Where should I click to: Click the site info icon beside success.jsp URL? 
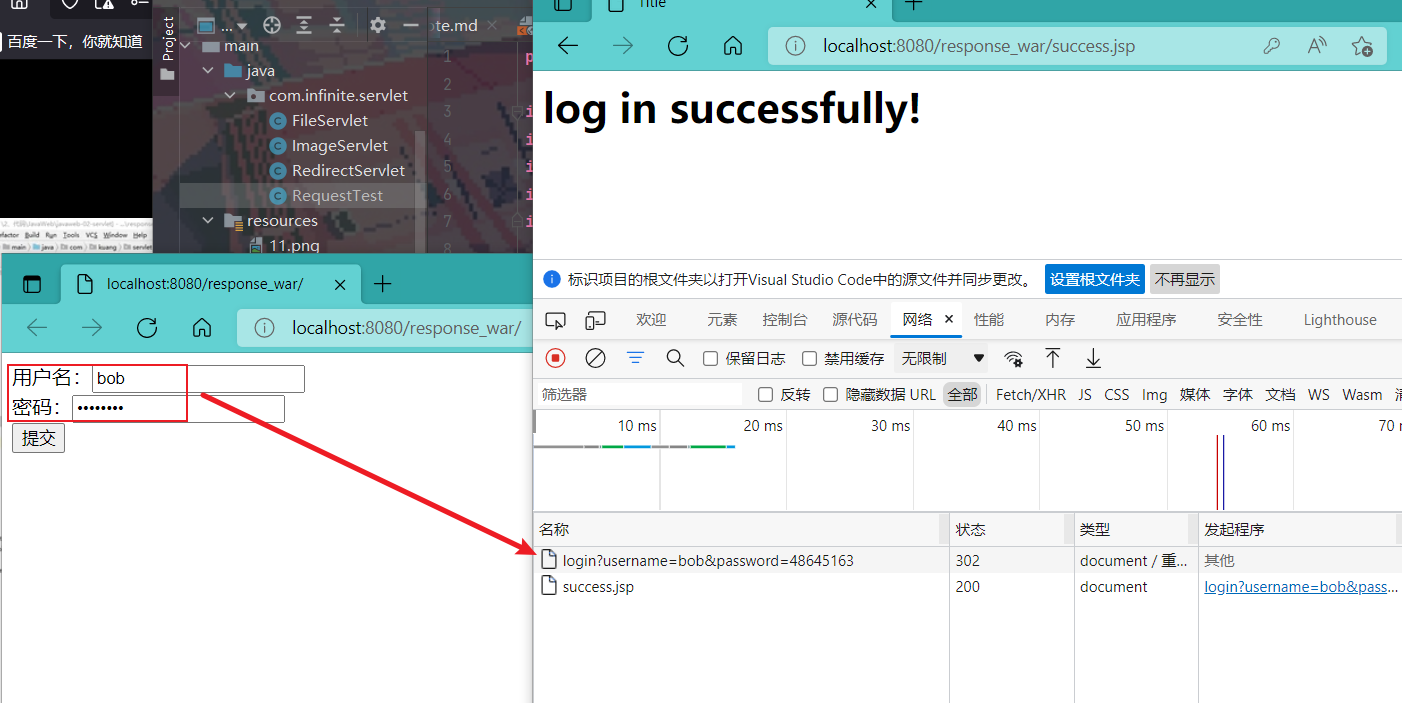pos(795,46)
